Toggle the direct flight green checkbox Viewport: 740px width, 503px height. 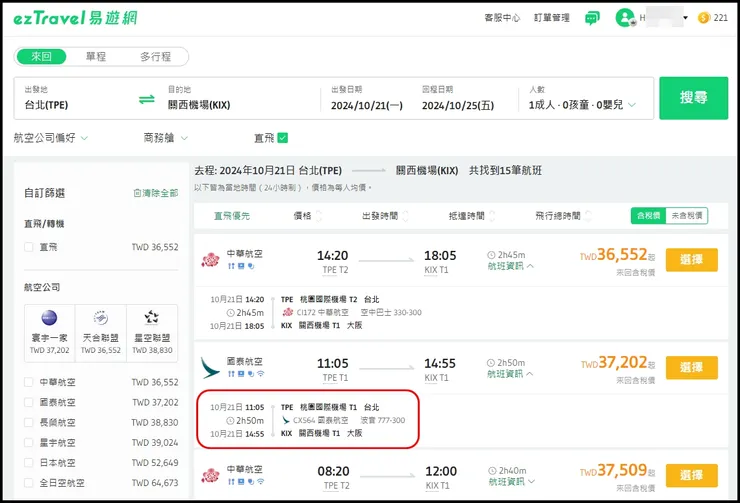click(283, 138)
